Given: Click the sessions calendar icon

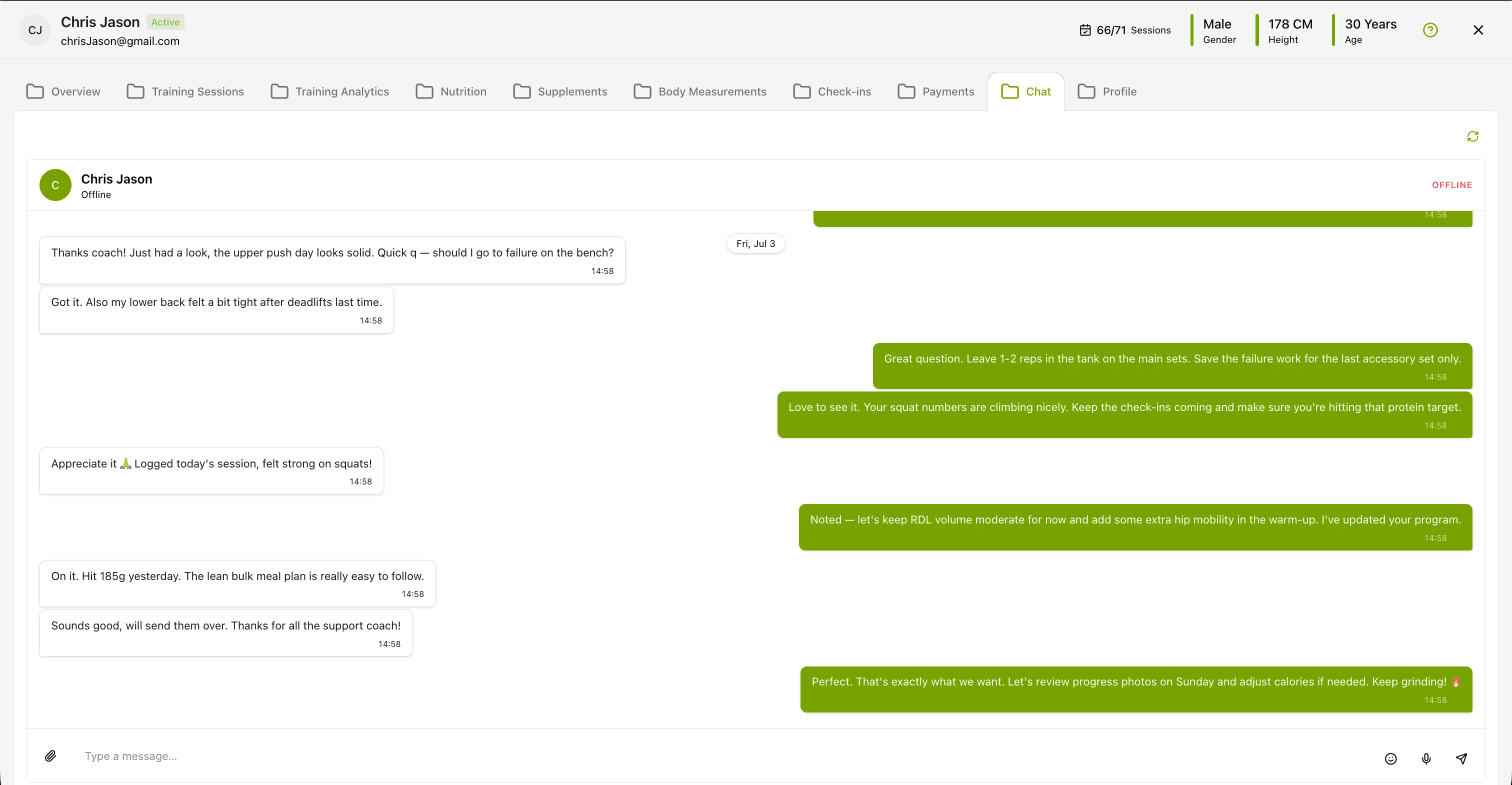Looking at the screenshot, I should pos(1085,30).
